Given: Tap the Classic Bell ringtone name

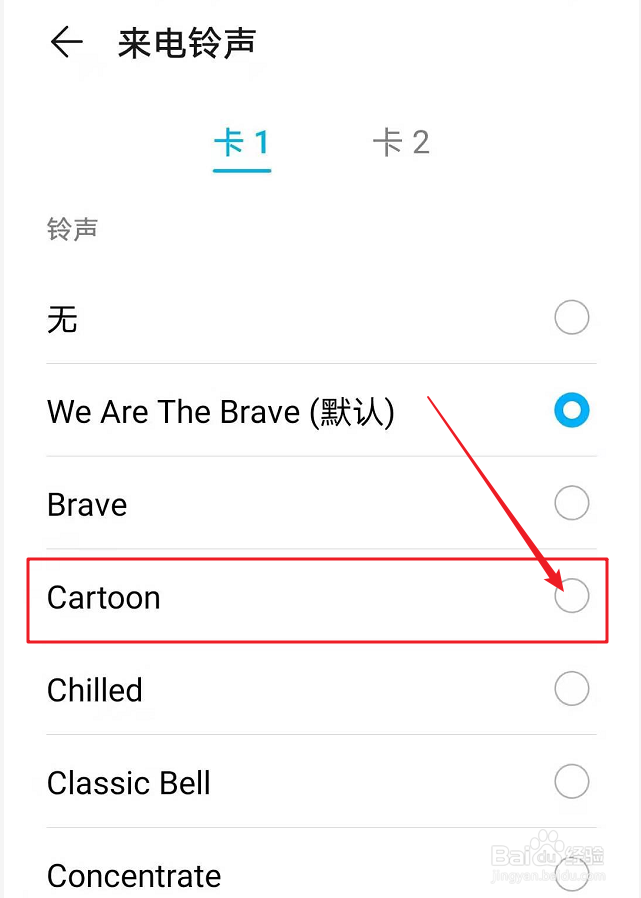Looking at the screenshot, I should (x=129, y=782).
